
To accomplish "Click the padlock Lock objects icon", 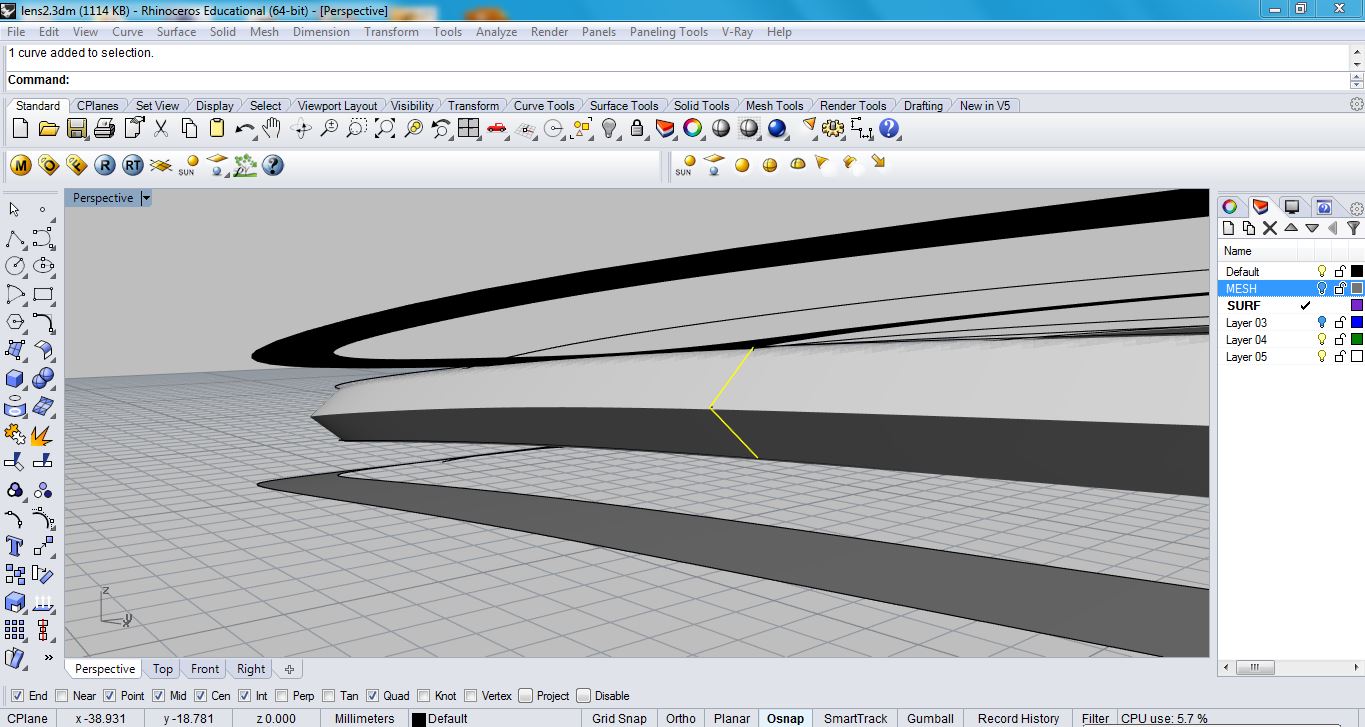I will (x=637, y=129).
